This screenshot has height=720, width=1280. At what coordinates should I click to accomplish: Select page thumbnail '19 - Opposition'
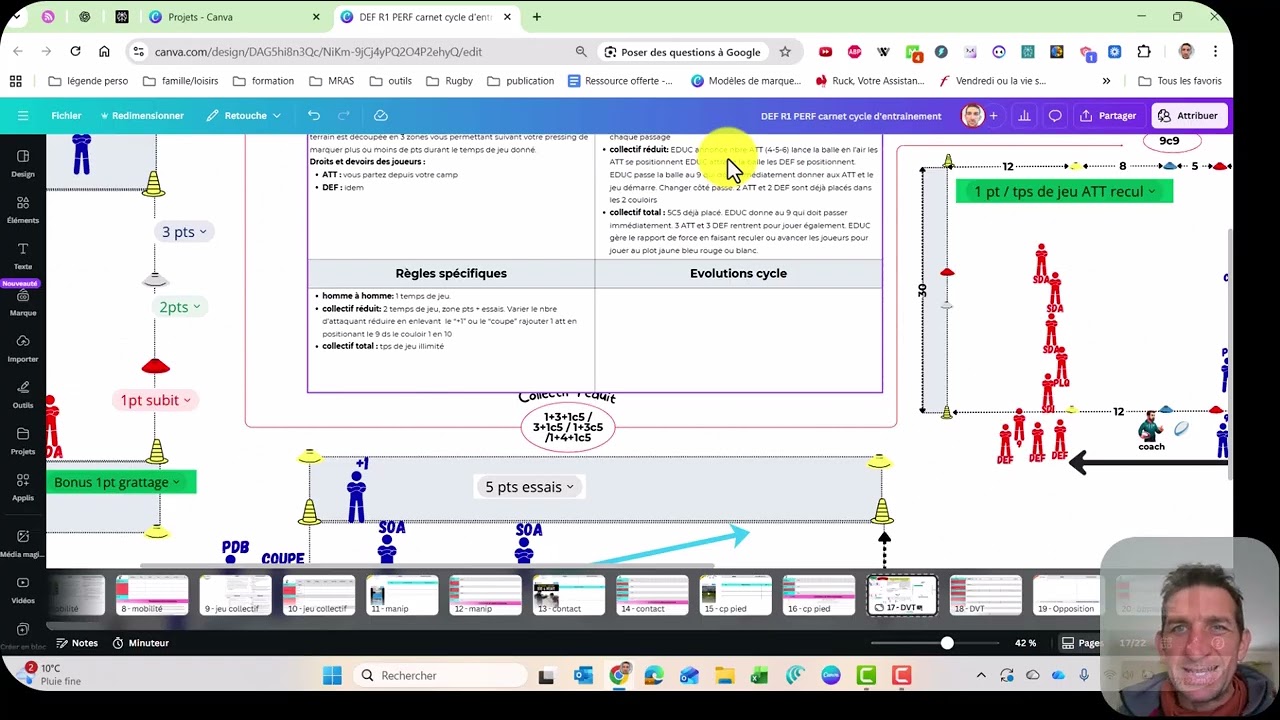(1067, 595)
